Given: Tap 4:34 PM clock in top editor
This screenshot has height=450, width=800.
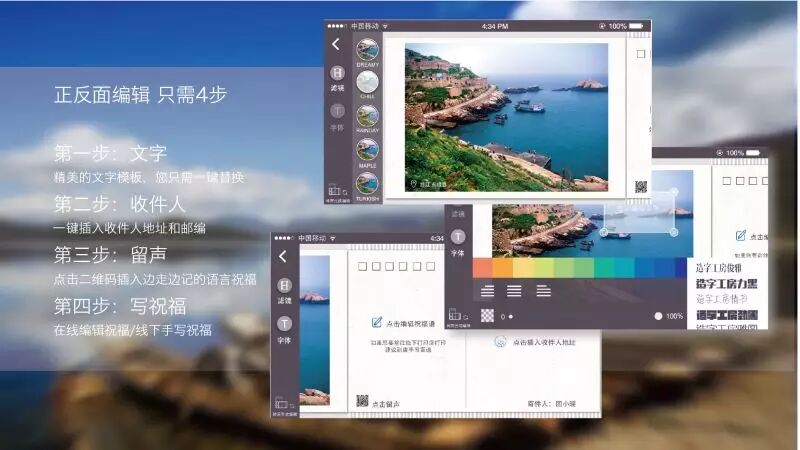Looking at the screenshot, I should (494, 26).
